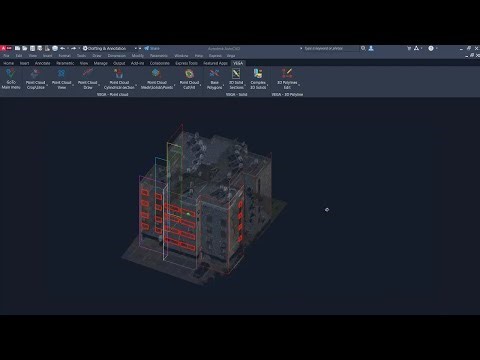Click the Help question mark icon
Screen dimensions: 480x360
tap(431, 49)
